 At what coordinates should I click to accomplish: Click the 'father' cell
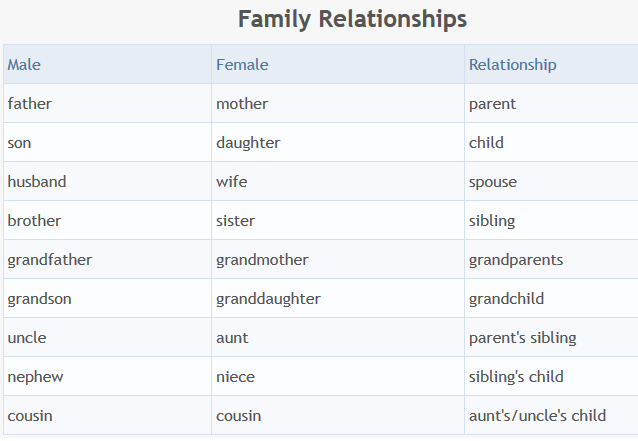(x=107, y=103)
